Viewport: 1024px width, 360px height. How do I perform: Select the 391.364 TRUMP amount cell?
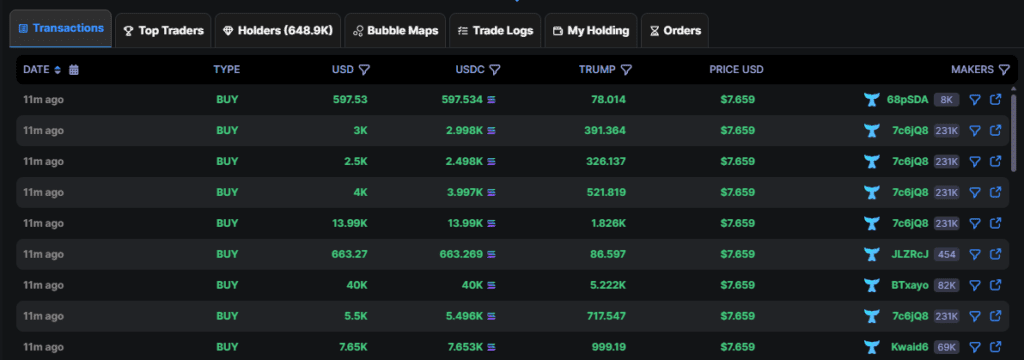pos(605,131)
